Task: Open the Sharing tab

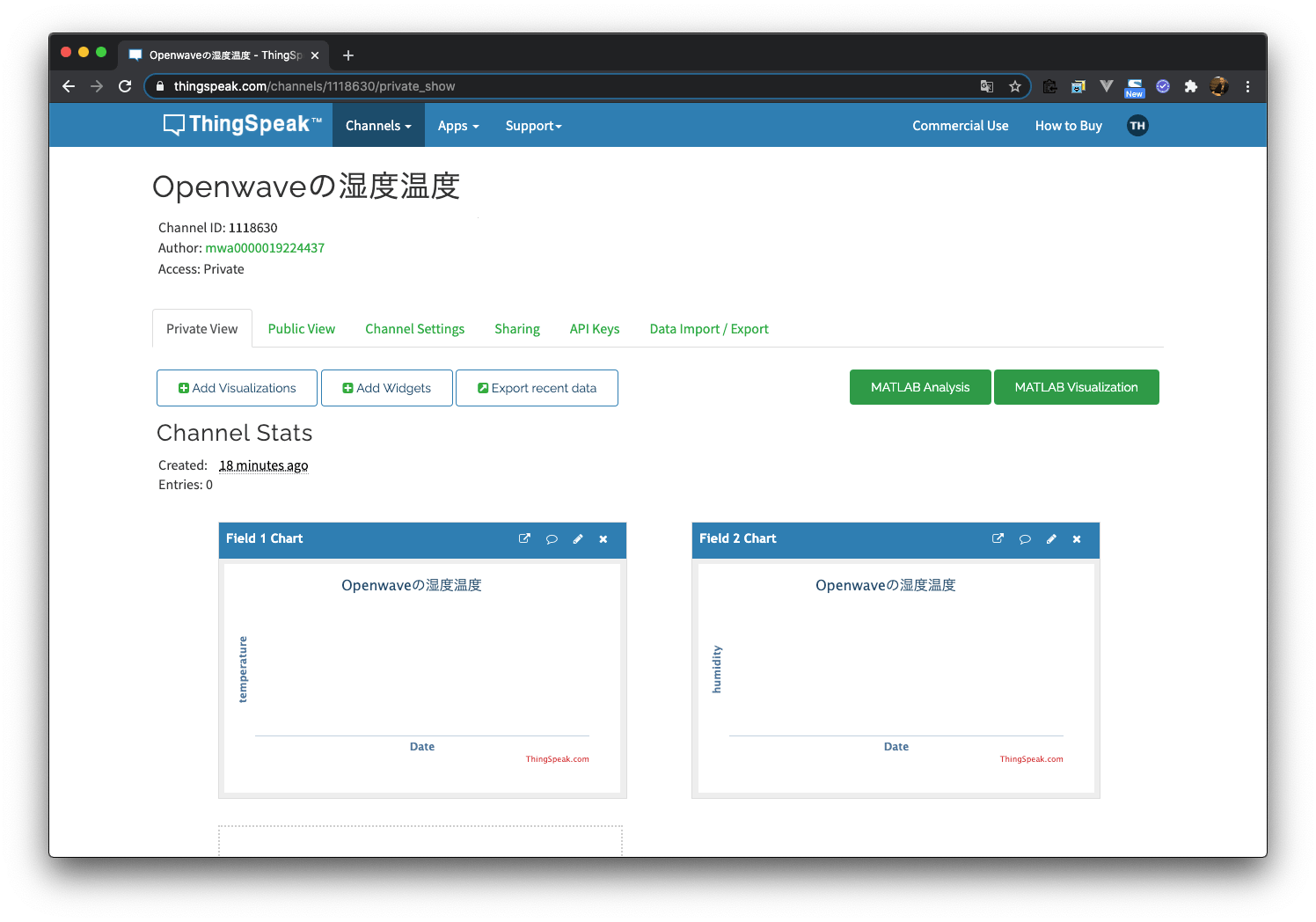Action: 517,329
